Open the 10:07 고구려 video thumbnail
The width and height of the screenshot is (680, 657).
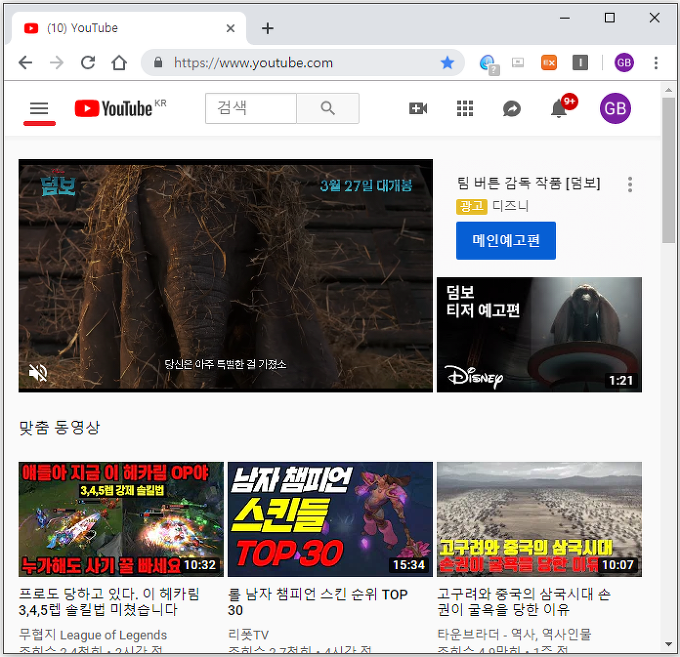tap(539, 519)
